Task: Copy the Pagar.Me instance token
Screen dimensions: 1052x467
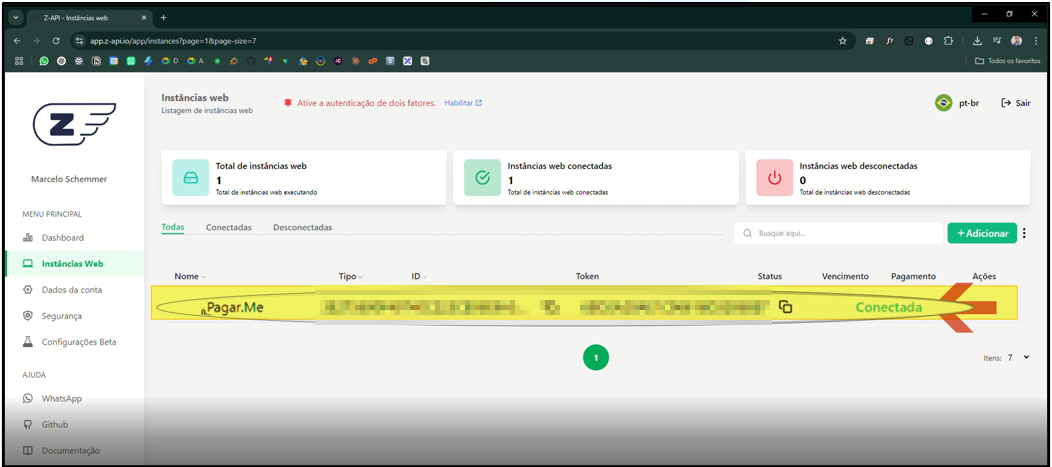Action: tap(785, 307)
